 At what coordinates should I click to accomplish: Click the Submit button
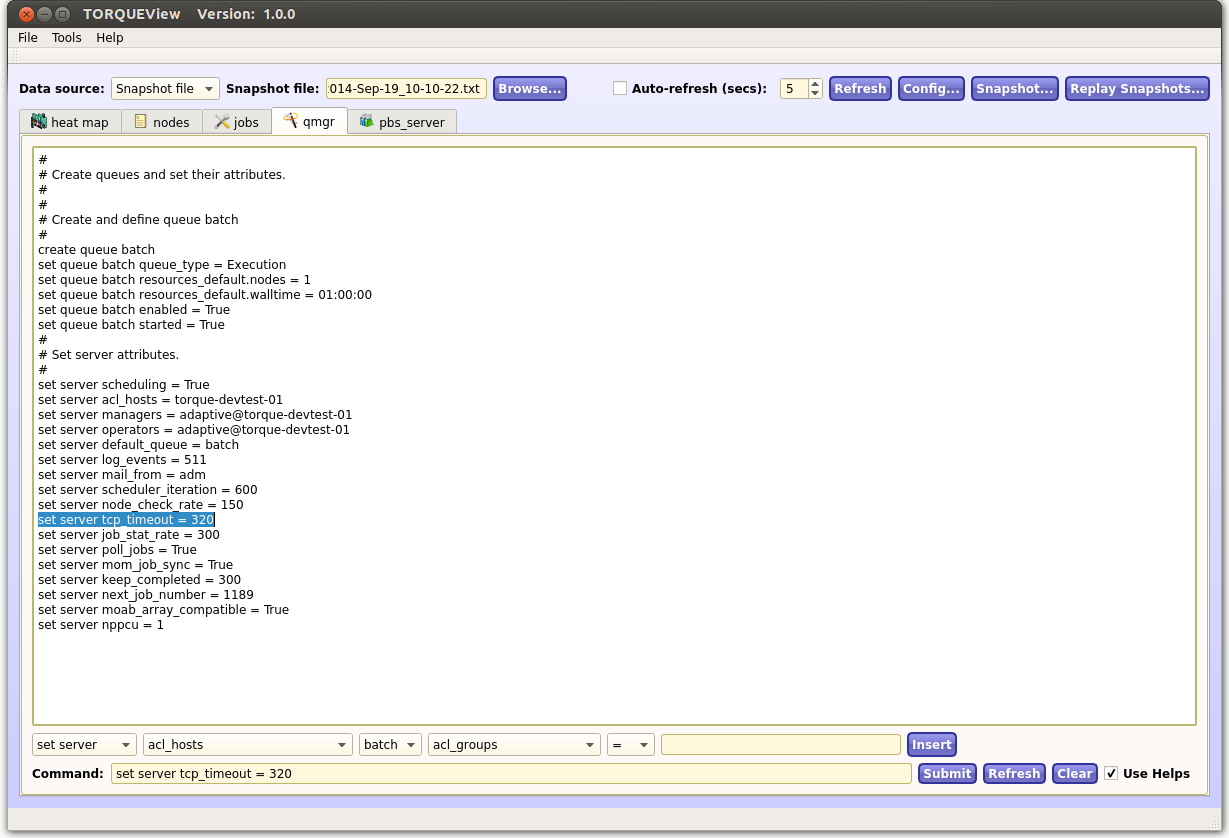tap(947, 774)
